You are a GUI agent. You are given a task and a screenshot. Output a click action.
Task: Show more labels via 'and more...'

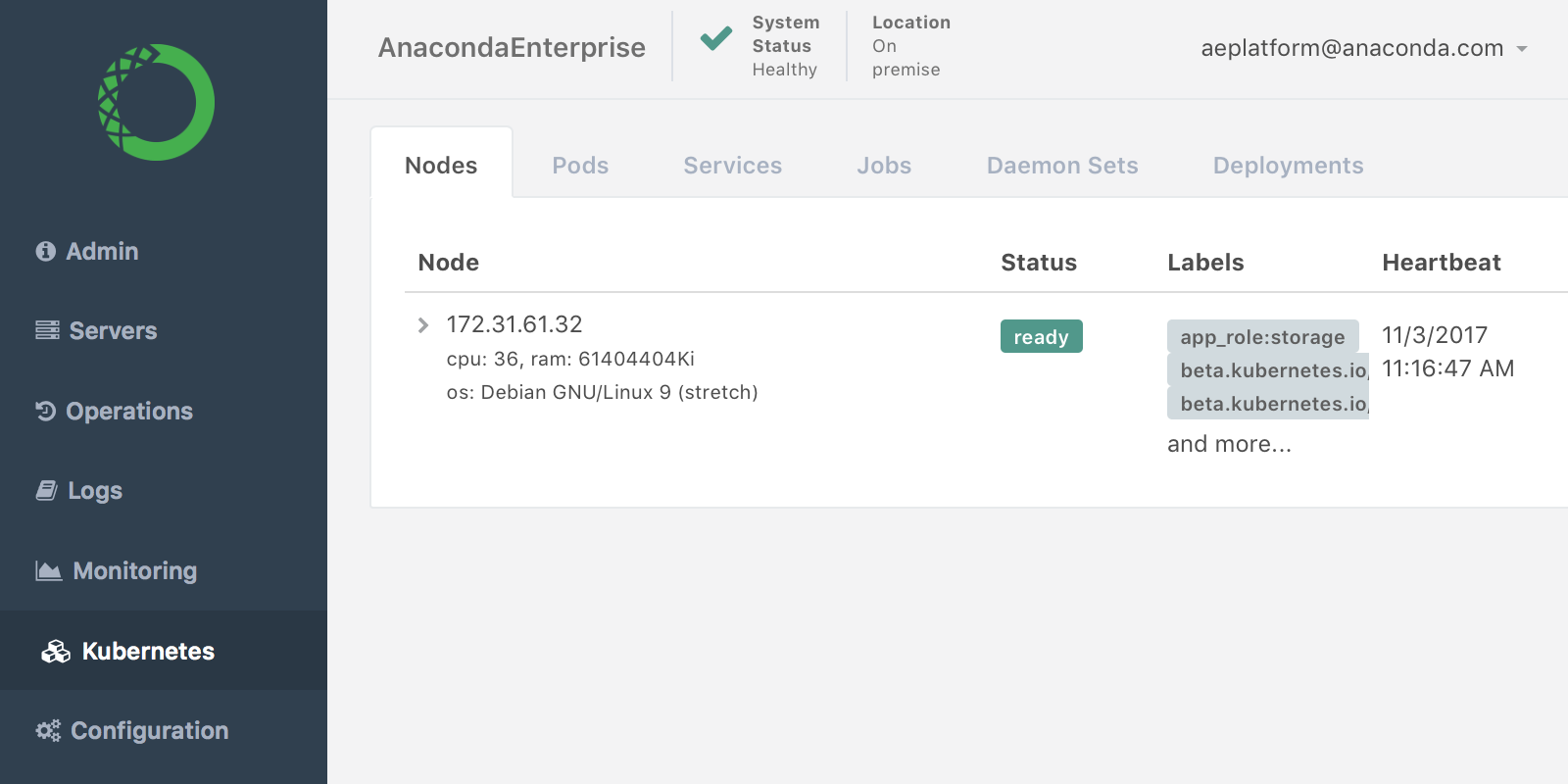coord(1229,444)
